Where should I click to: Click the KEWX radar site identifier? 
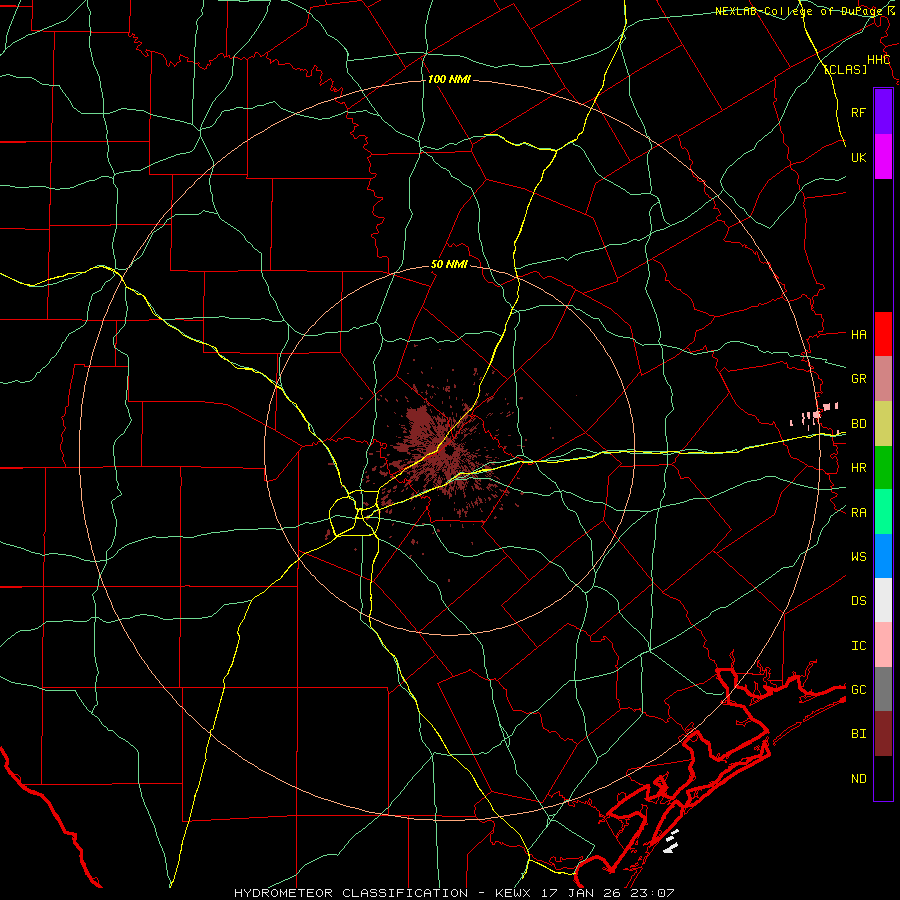tap(514, 893)
